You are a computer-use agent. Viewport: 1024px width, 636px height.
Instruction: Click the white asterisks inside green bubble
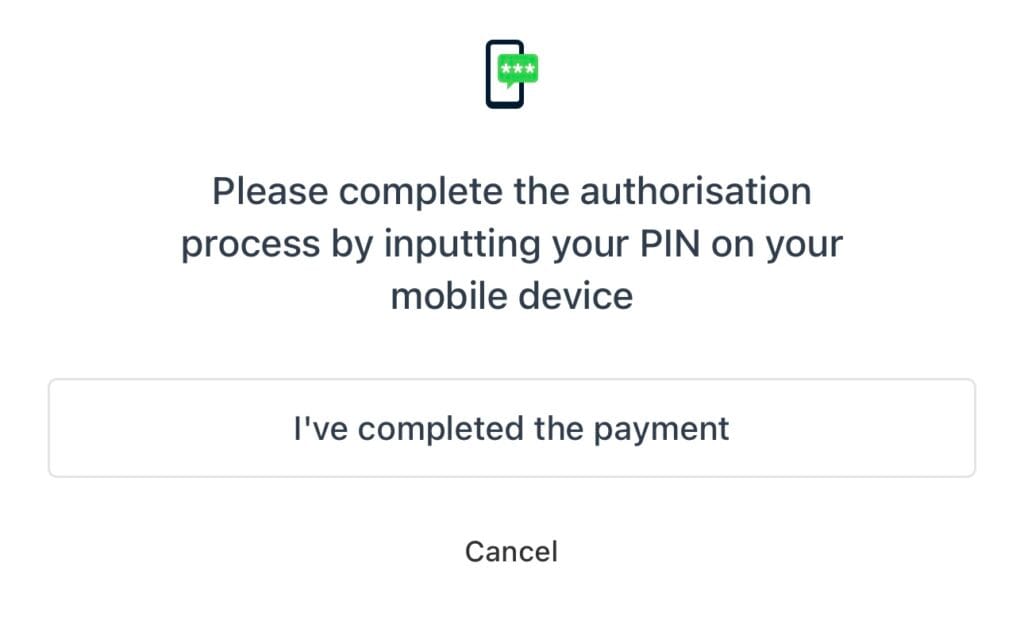click(x=517, y=68)
